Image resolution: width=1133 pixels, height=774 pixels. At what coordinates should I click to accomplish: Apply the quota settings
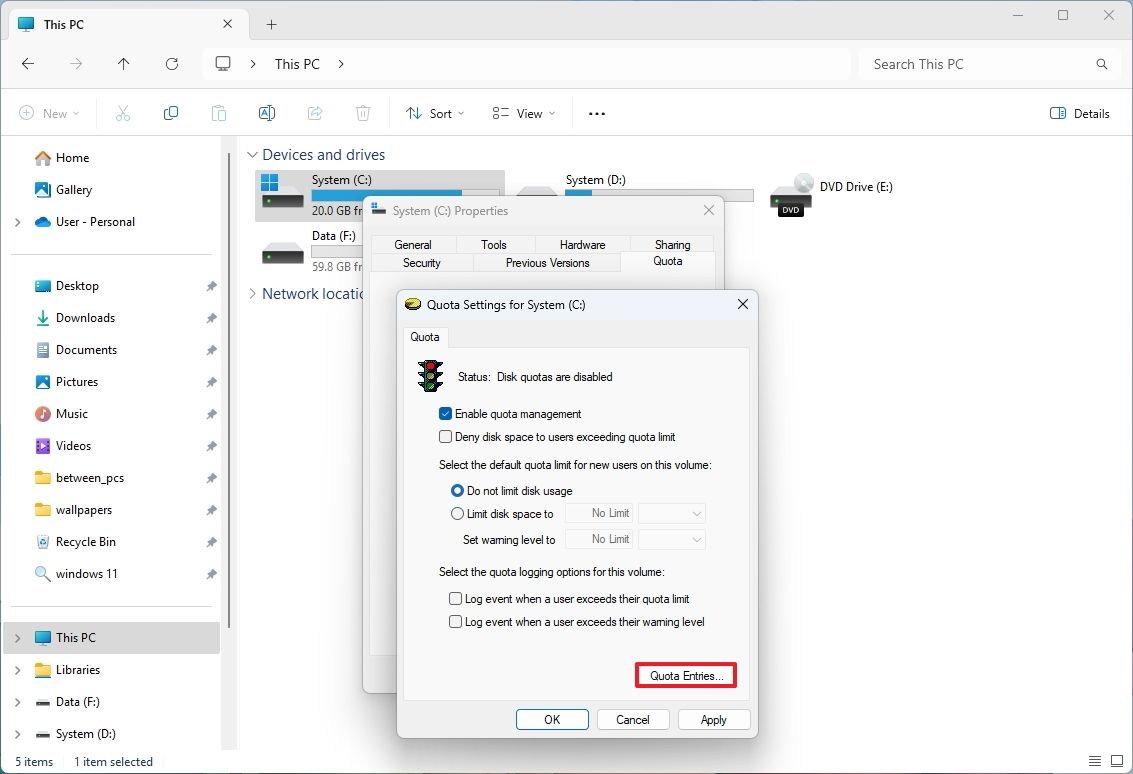tap(713, 719)
